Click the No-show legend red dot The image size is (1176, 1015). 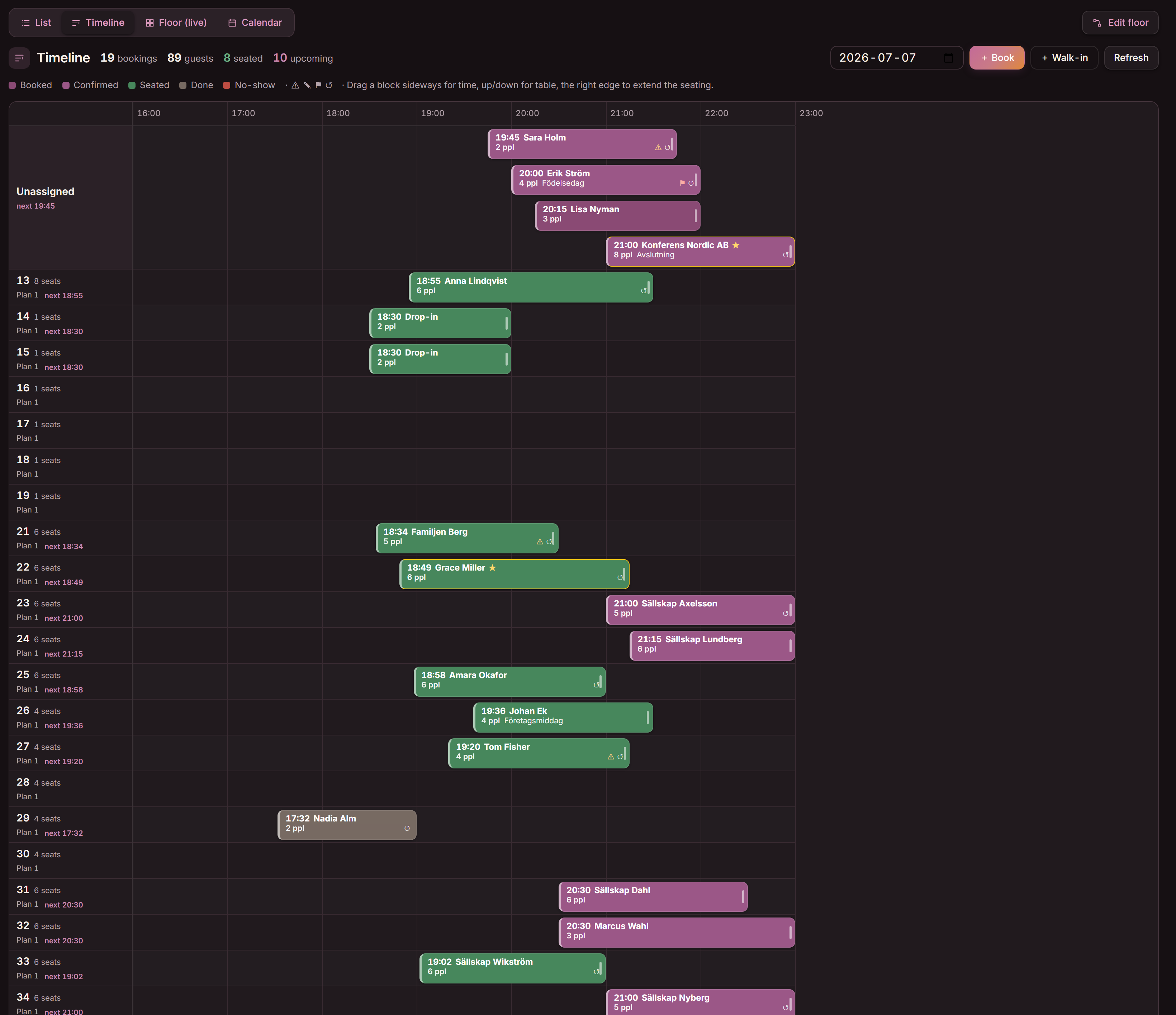coord(227,85)
